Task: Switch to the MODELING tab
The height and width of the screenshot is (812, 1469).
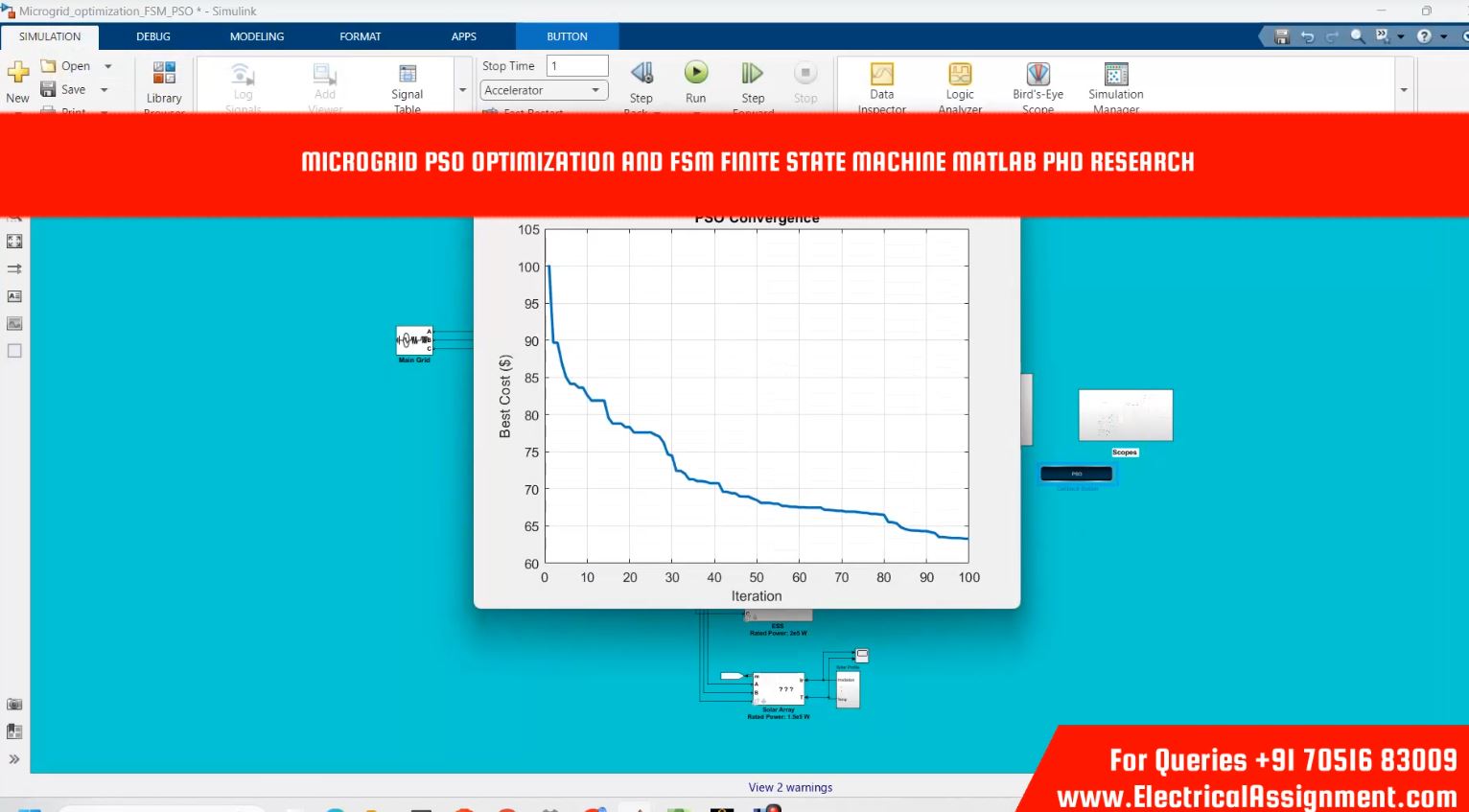Action: [x=257, y=36]
